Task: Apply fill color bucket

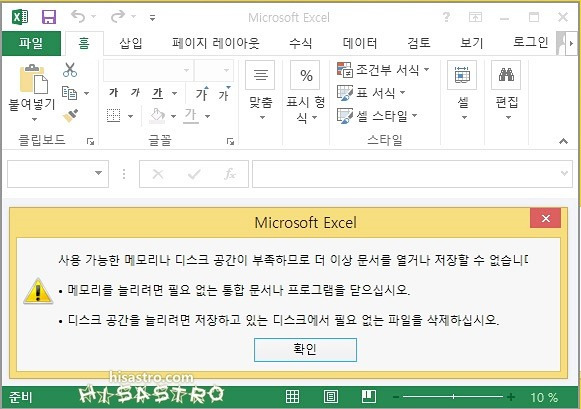Action: click(x=157, y=116)
